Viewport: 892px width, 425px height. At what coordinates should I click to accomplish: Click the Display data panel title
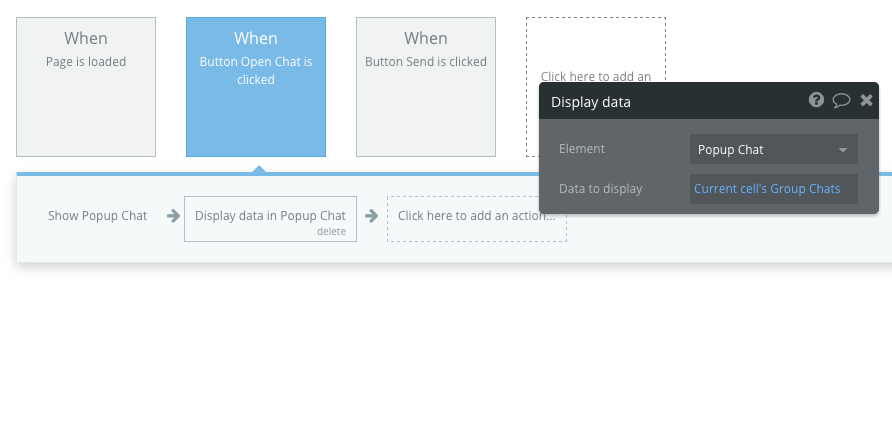[x=591, y=102]
